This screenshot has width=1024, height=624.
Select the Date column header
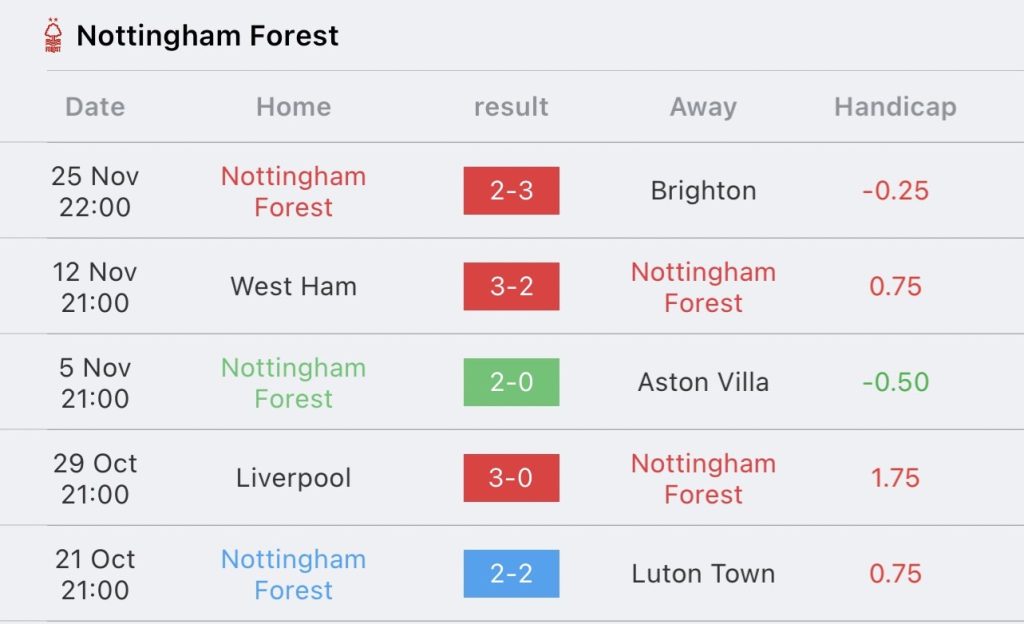pyautogui.click(x=95, y=106)
